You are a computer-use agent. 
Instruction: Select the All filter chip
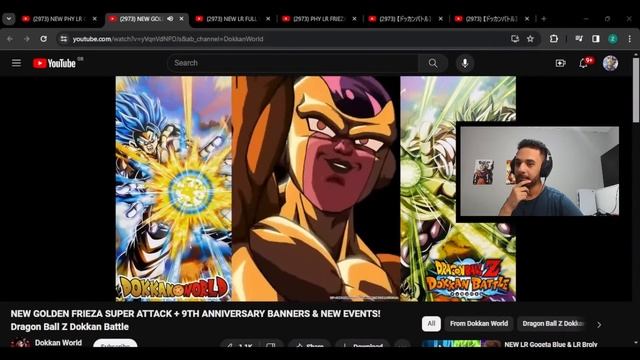point(431,324)
